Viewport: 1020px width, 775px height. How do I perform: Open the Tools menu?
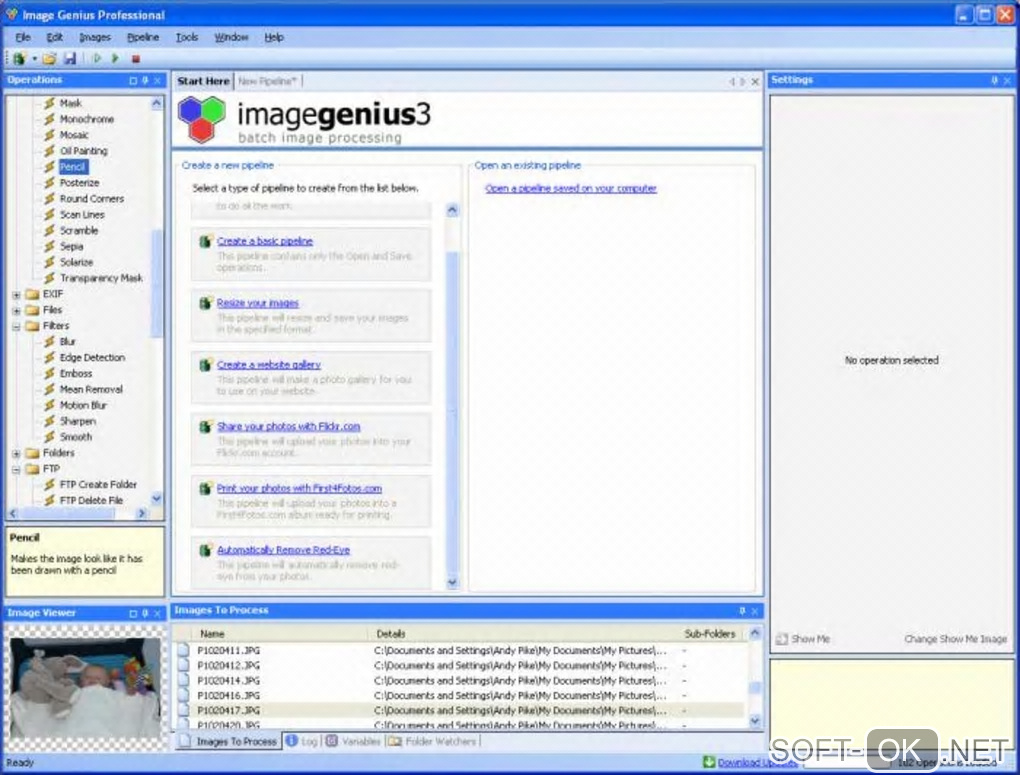[x=187, y=37]
